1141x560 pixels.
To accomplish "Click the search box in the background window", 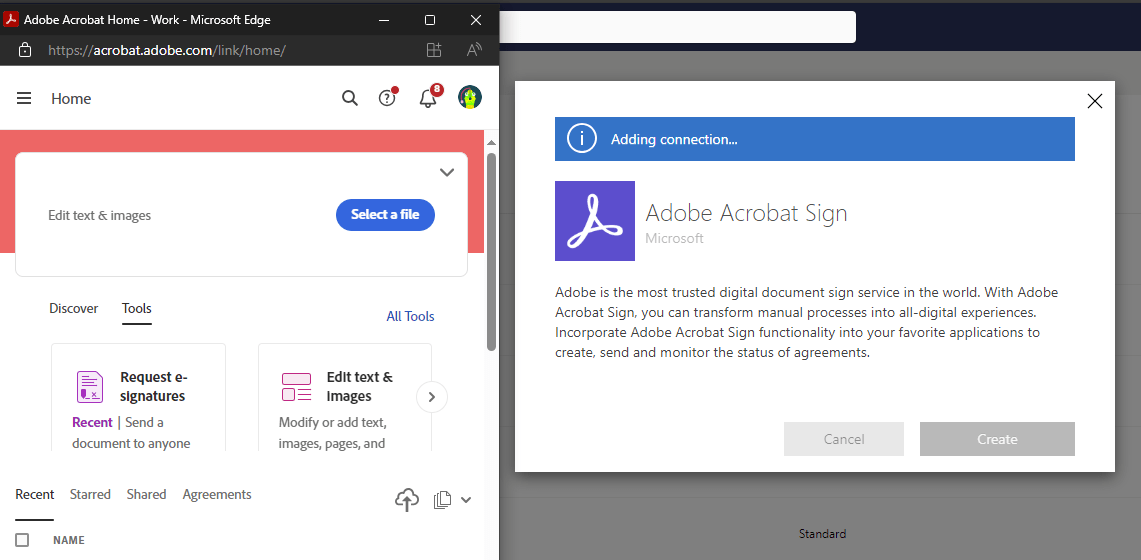I will (677, 27).
